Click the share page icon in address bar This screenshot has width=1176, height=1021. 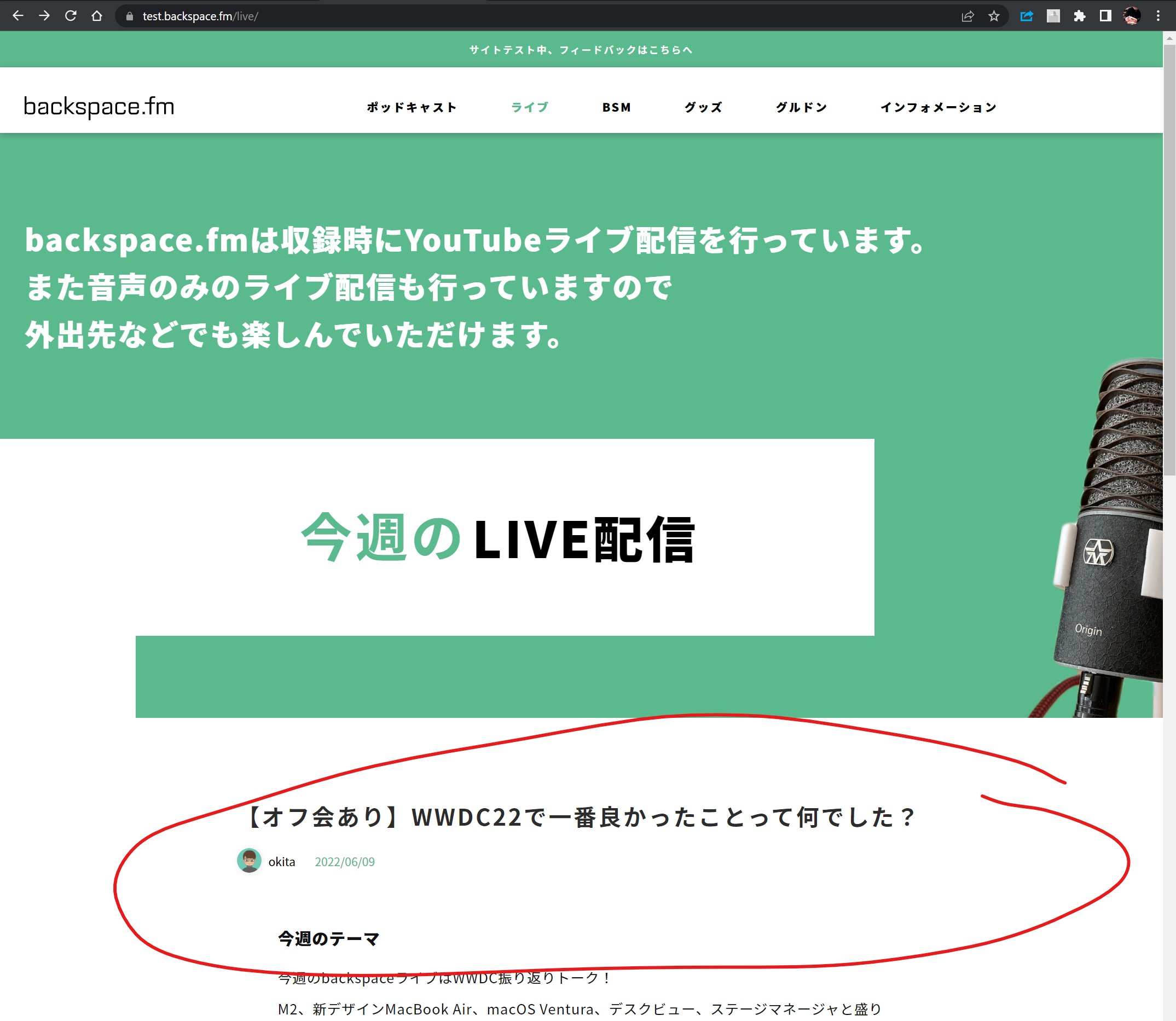pos(968,16)
